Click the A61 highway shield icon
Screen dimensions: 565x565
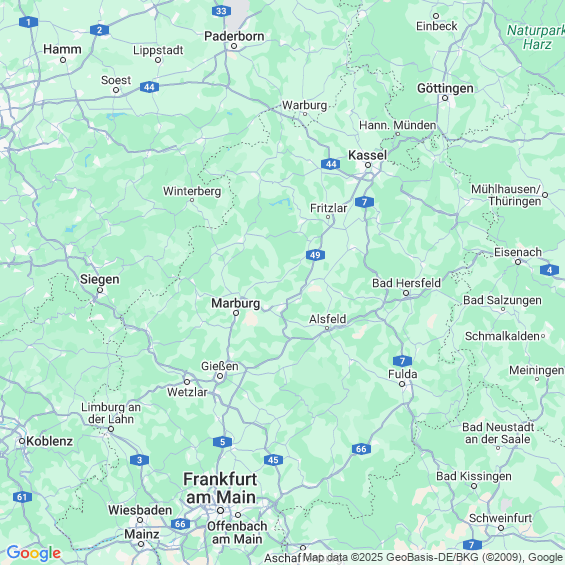[x=22, y=497]
